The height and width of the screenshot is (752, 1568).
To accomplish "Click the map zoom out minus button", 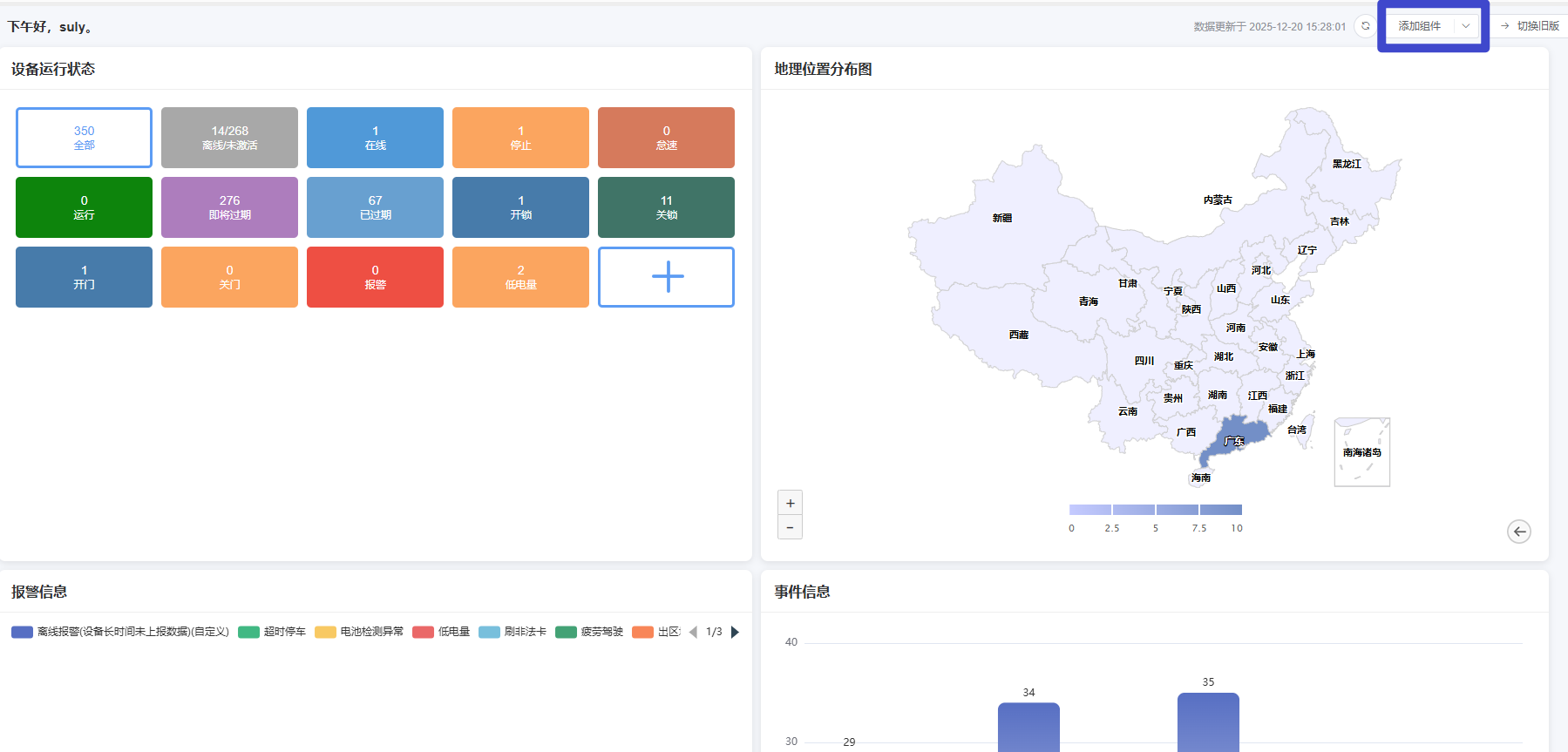I will tap(790, 527).
